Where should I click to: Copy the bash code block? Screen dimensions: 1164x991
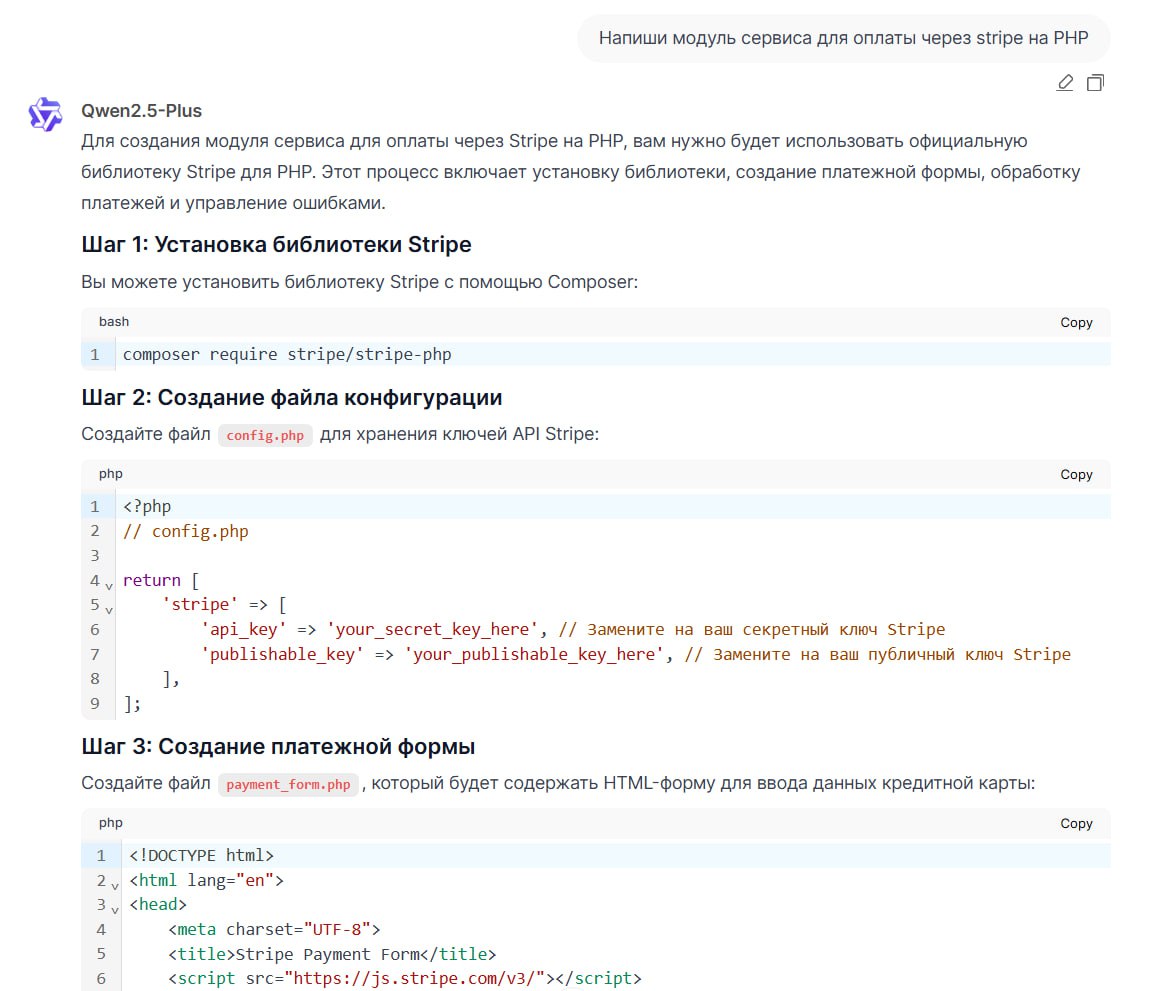[x=1076, y=322]
